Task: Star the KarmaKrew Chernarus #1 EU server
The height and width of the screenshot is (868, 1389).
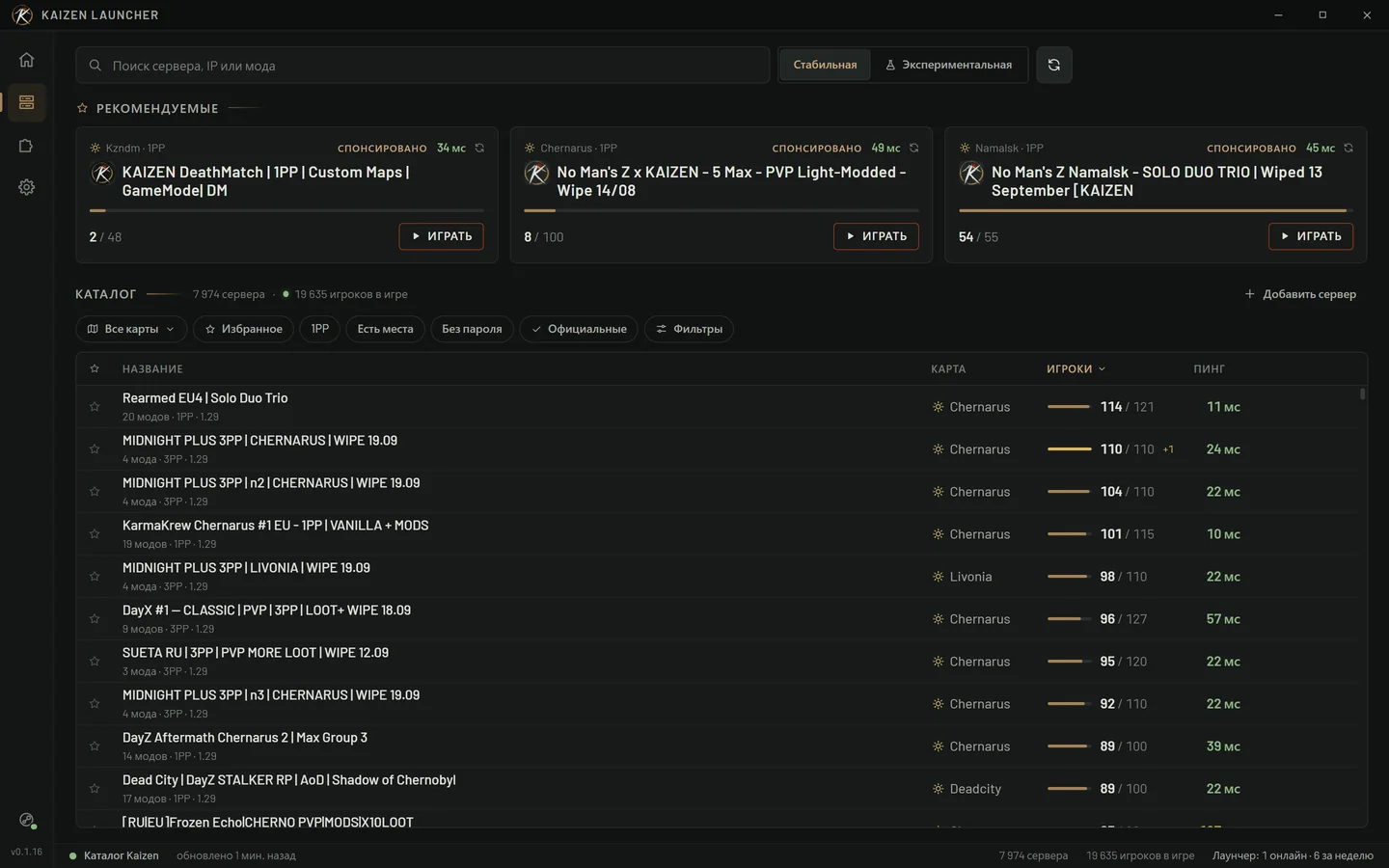Action: tap(95, 533)
